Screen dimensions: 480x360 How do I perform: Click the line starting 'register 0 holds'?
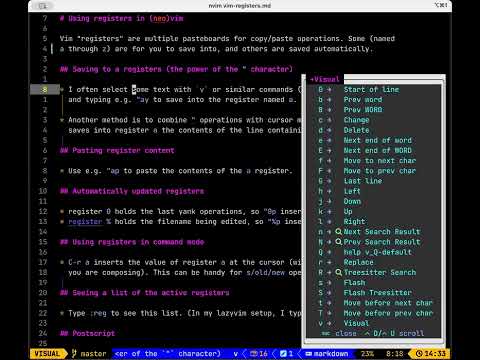pyautogui.click(x=185, y=211)
